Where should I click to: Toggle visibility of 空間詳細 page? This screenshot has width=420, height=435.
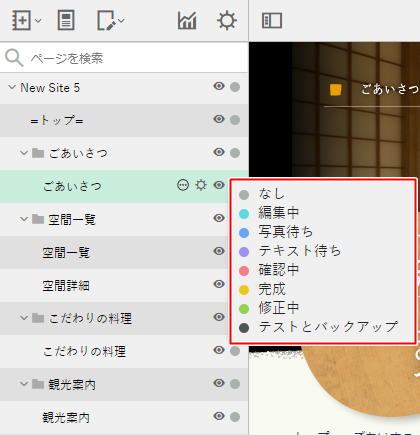[219, 284]
